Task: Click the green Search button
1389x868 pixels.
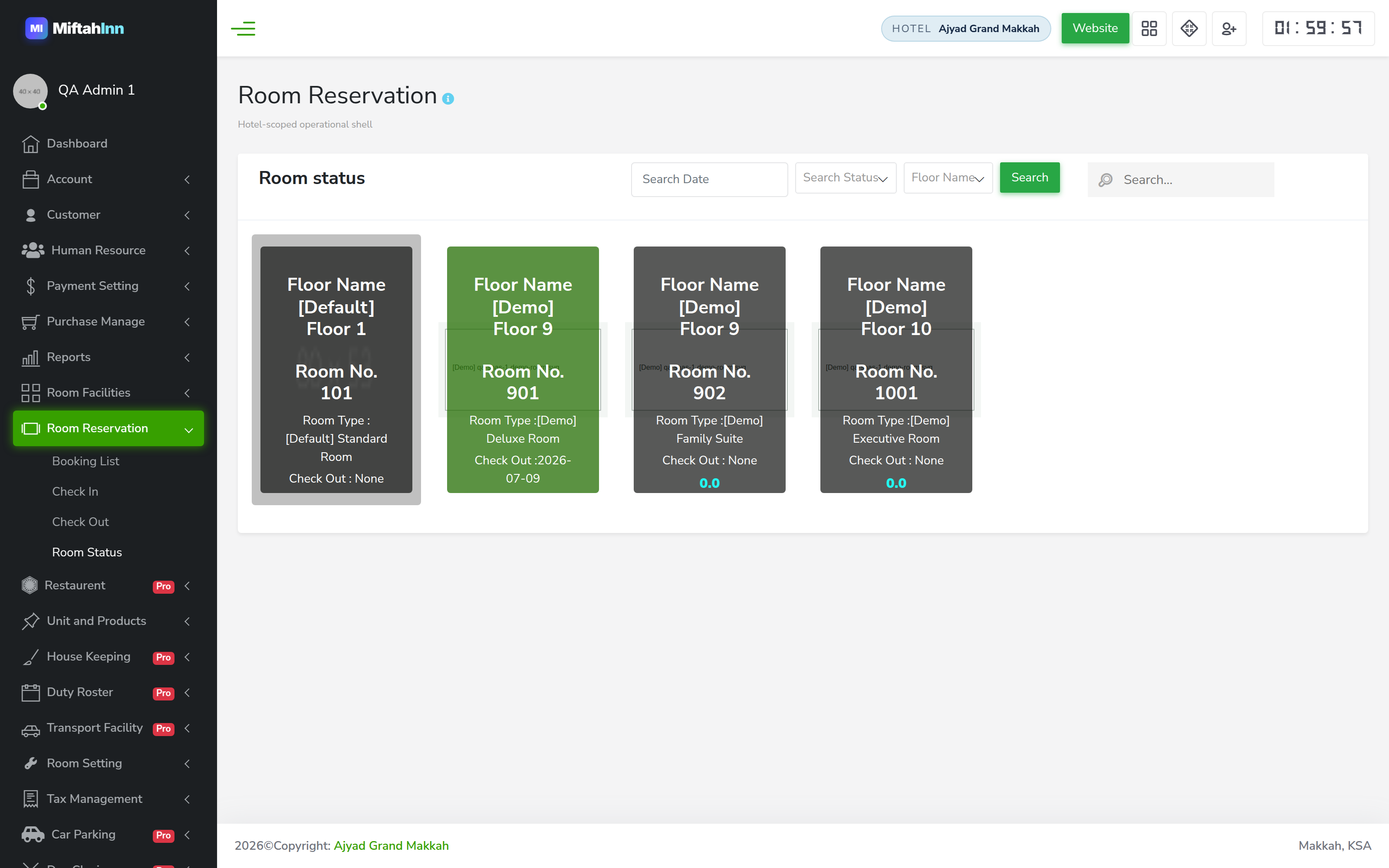Action: click(1030, 178)
